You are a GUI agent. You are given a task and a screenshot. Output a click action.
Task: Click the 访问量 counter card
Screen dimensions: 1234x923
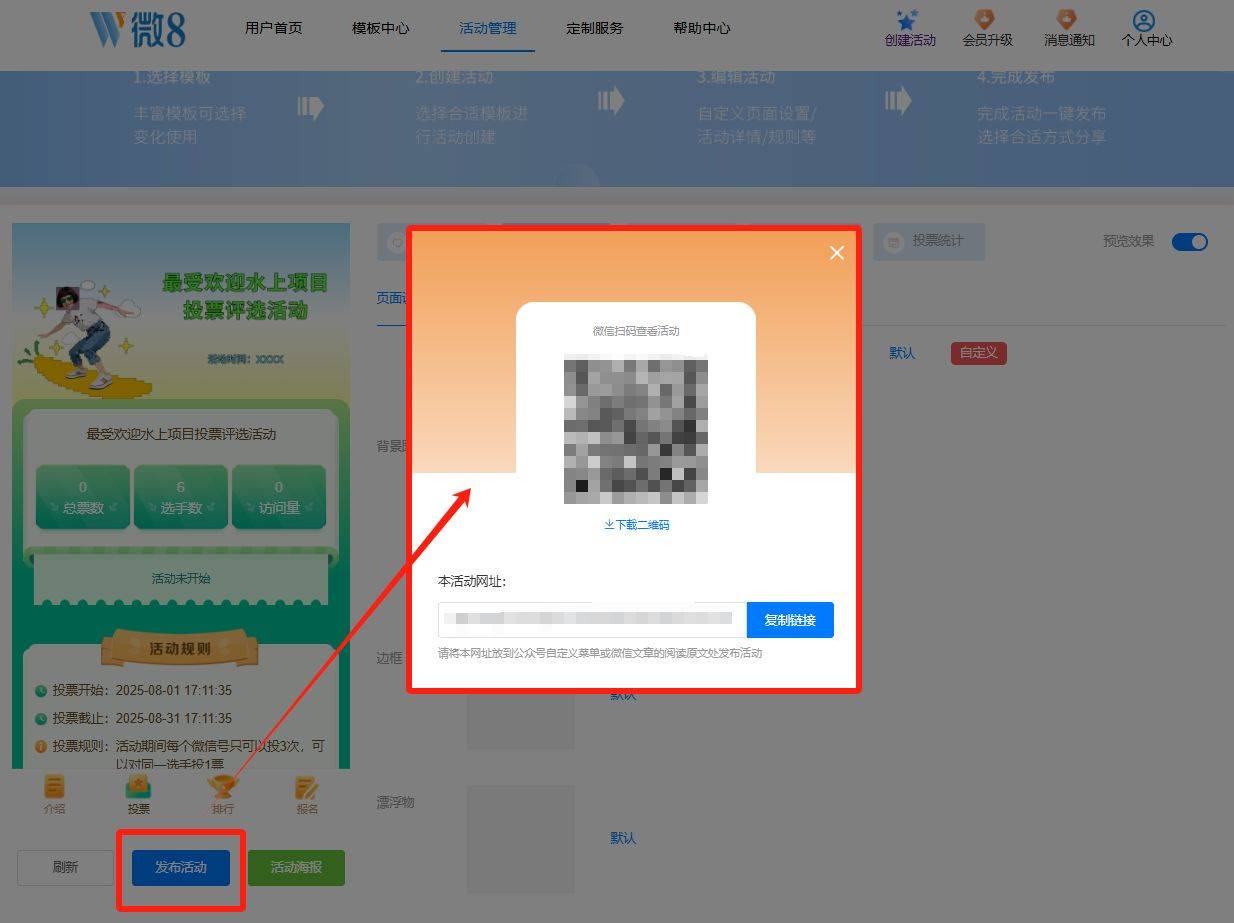coord(279,497)
